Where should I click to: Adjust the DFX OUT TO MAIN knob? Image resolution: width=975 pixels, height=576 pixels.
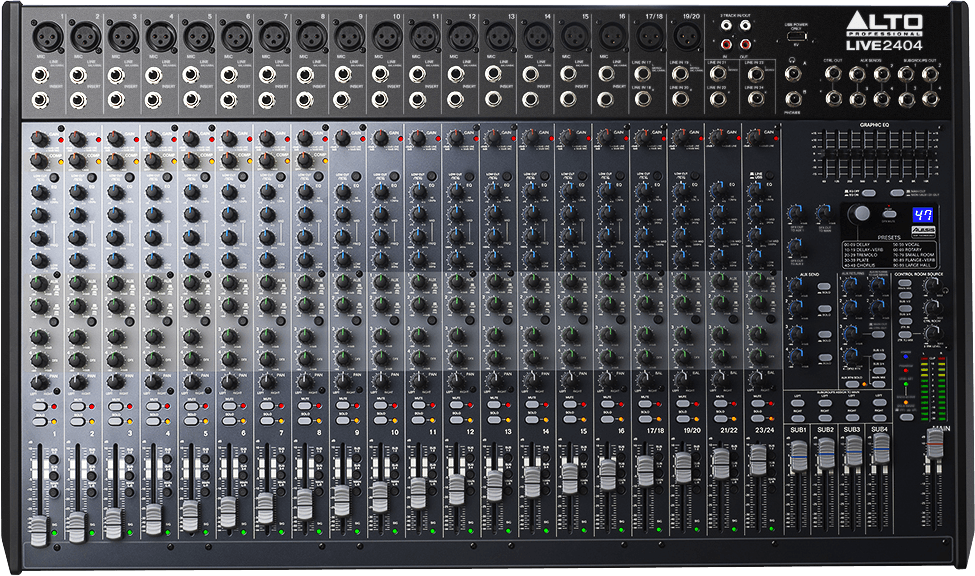click(x=825, y=213)
